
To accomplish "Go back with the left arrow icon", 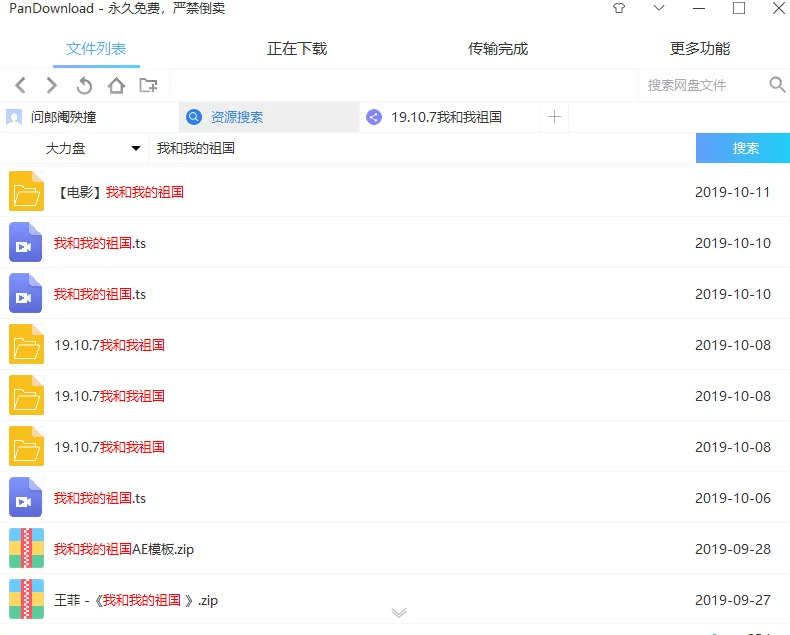I will pos(20,85).
